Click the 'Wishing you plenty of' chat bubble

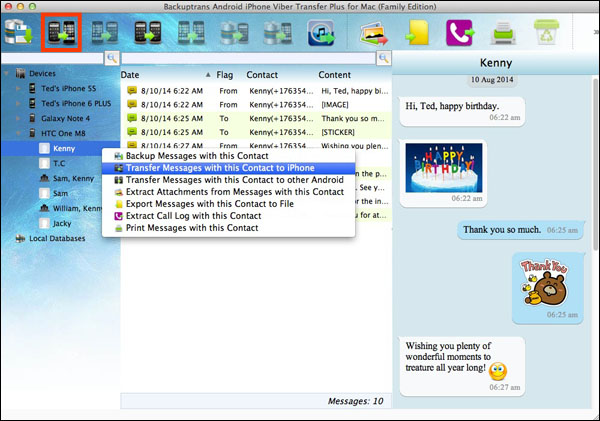462,366
